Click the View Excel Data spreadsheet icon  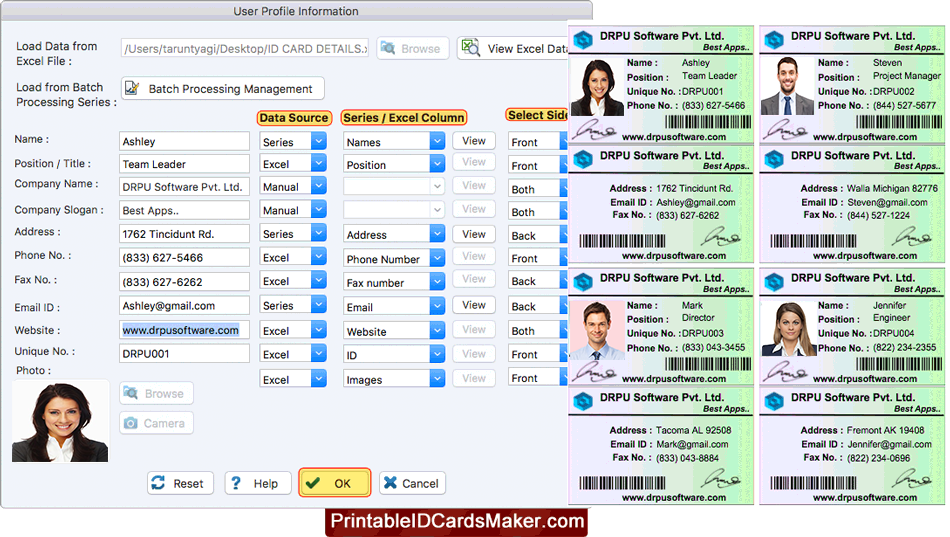[x=470, y=48]
